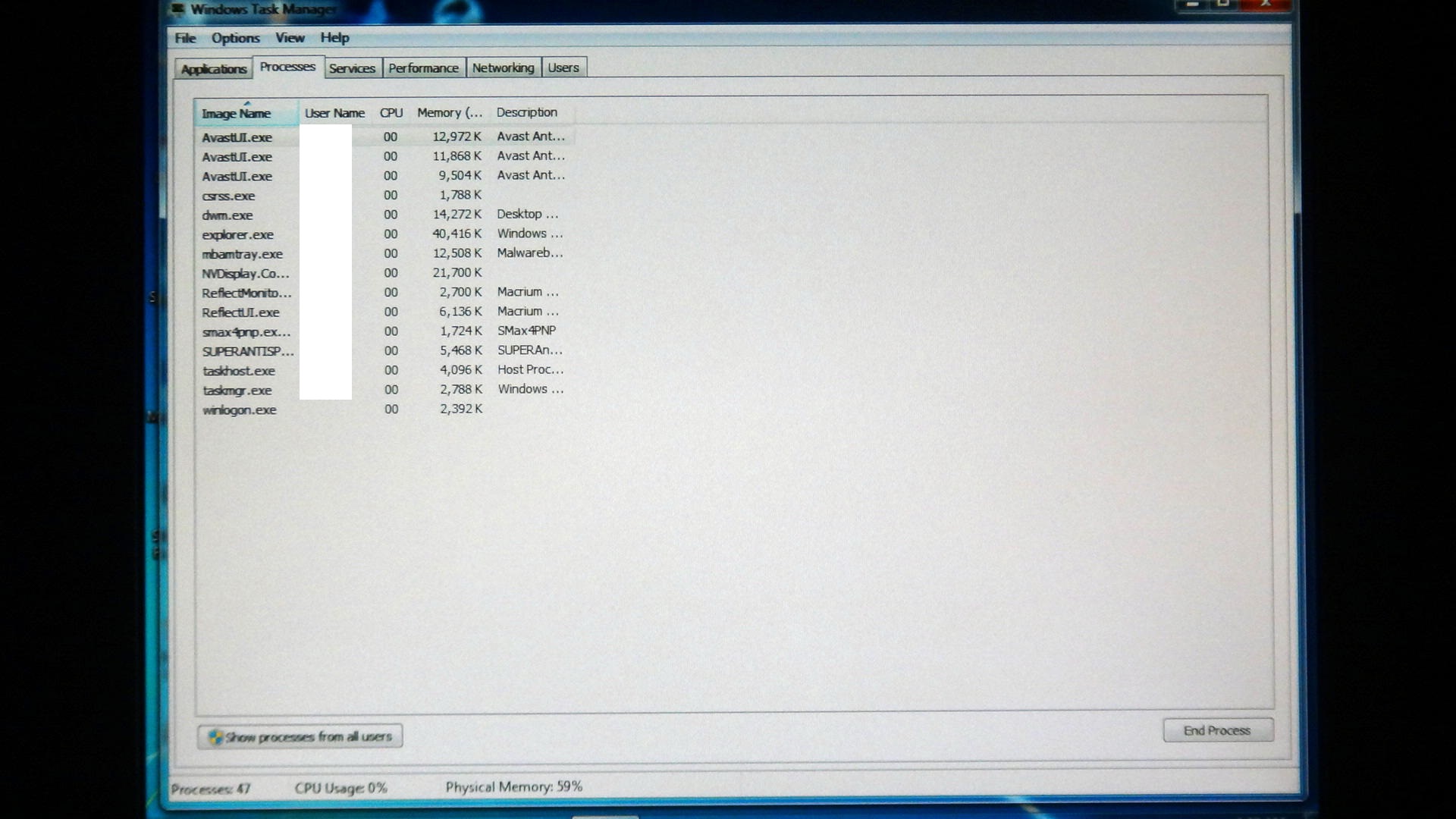Select the taskmgr.exe process
Viewport: 1456px width, 819px height.
(384, 390)
